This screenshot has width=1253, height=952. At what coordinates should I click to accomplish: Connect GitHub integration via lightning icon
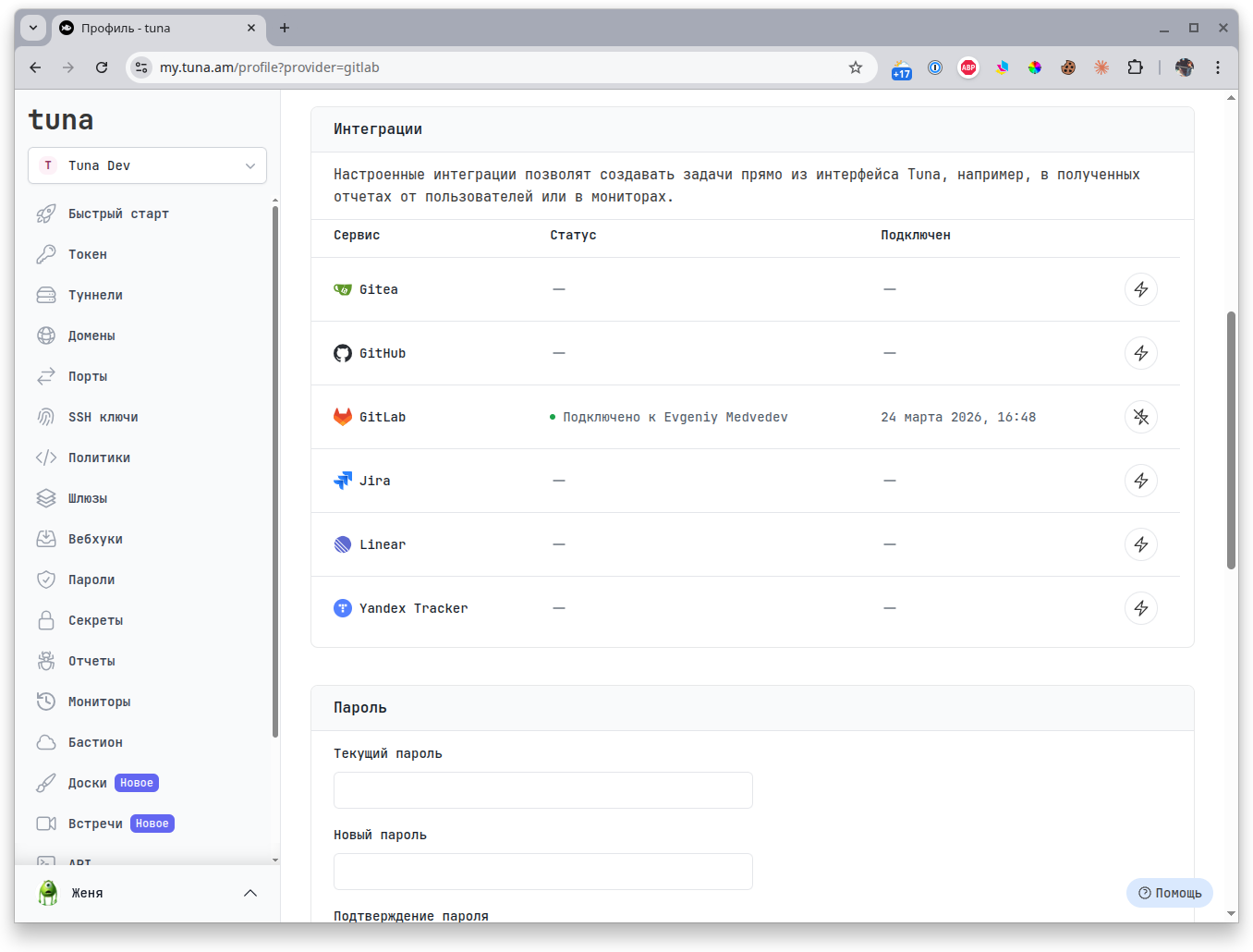[x=1140, y=353]
